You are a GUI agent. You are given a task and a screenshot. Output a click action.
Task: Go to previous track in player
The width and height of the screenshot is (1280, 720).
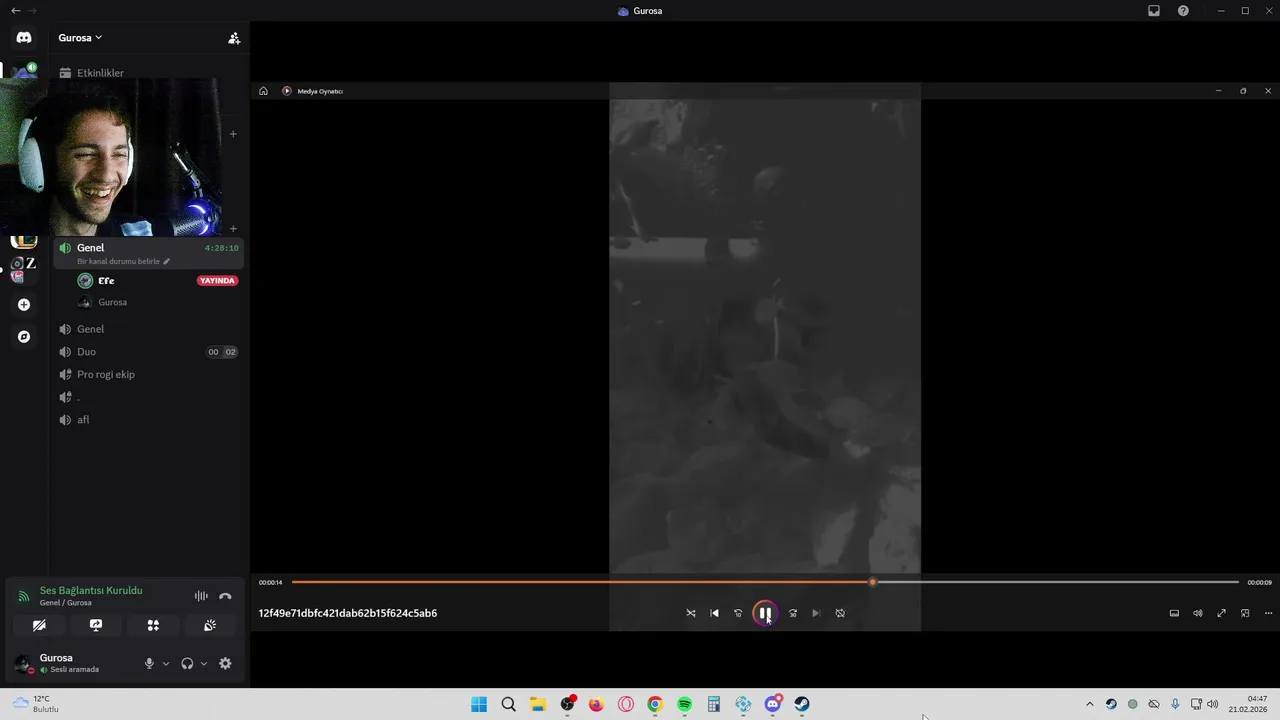point(714,613)
